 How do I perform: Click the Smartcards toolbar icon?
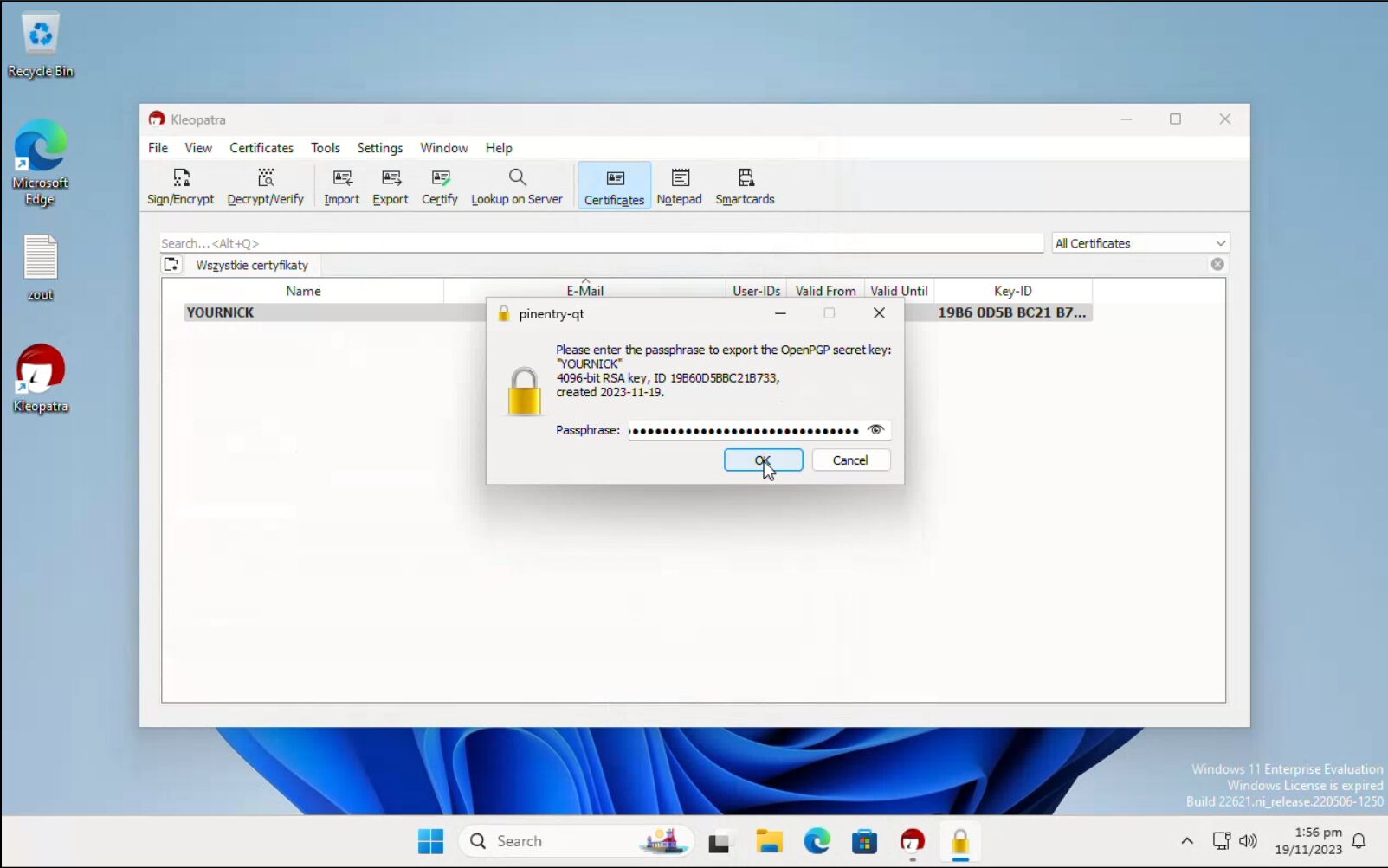pos(744,185)
